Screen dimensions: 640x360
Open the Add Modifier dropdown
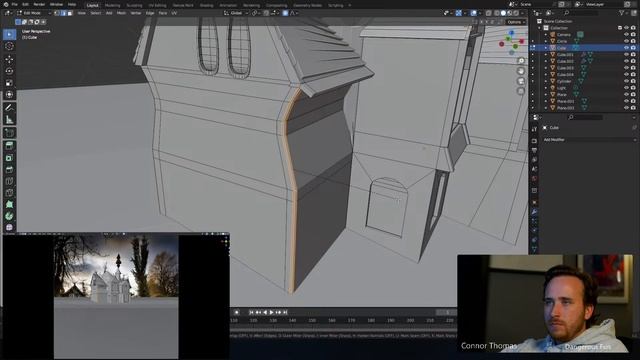tap(589, 140)
